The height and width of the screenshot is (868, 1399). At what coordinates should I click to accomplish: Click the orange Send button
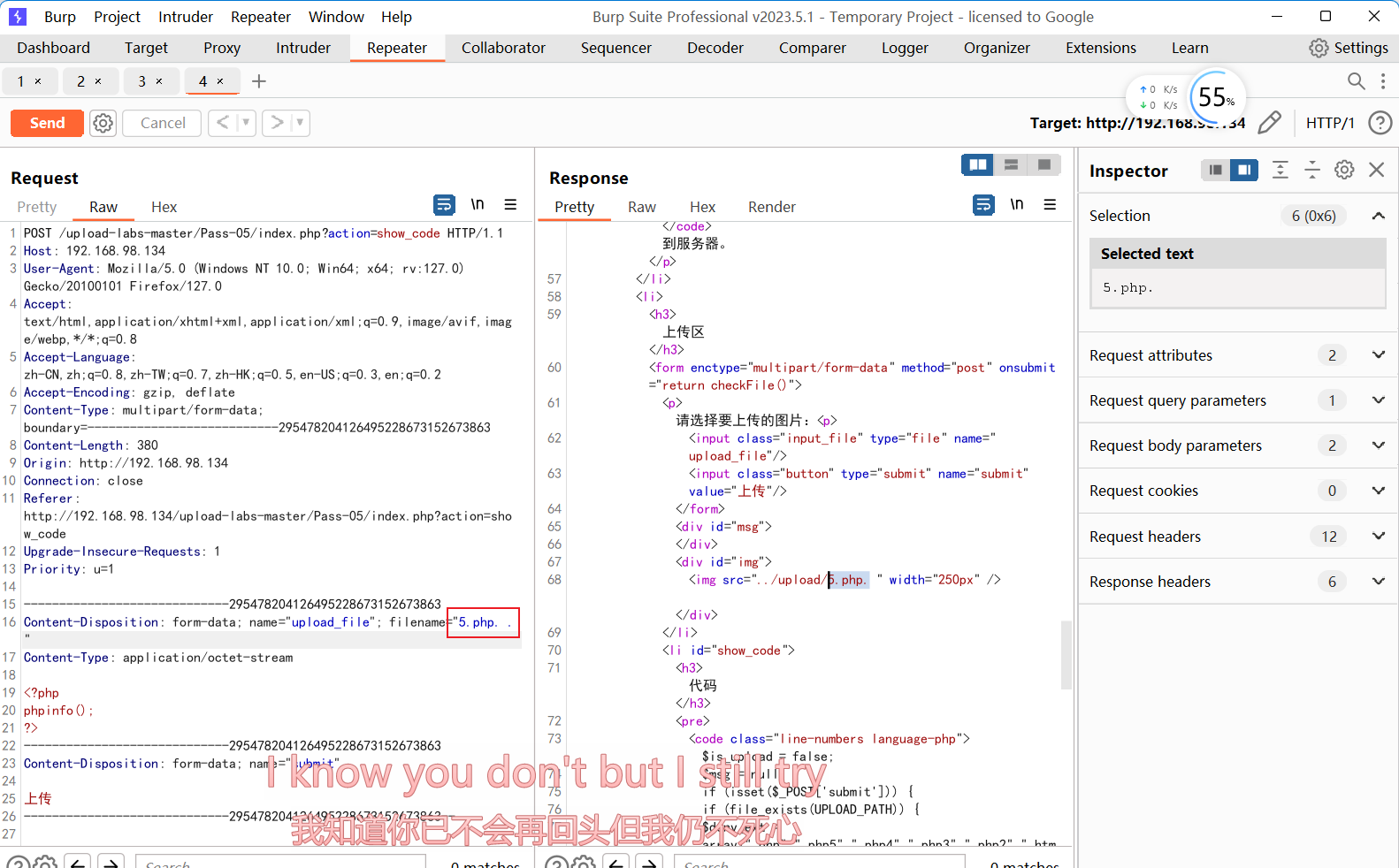[x=47, y=123]
